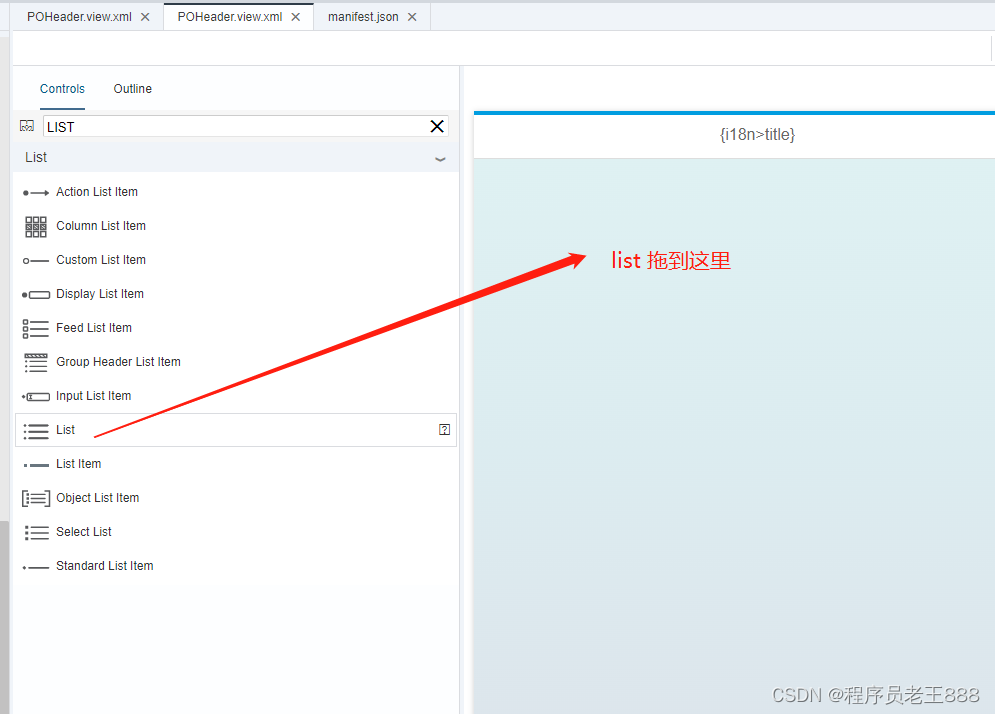Click the palette icon beside search field
Image resolution: width=995 pixels, height=714 pixels.
coord(27,126)
